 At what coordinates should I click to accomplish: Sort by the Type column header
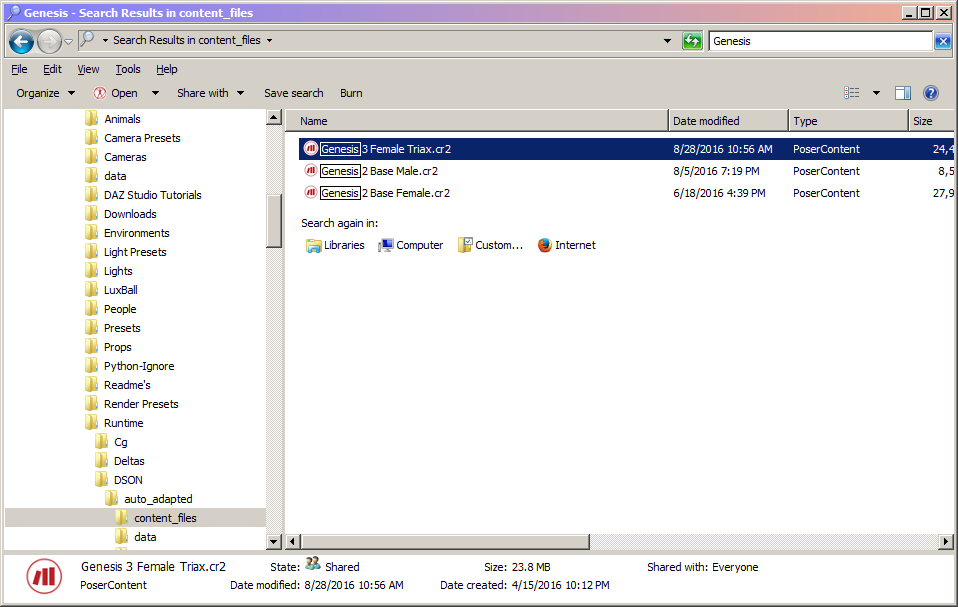tap(848, 121)
